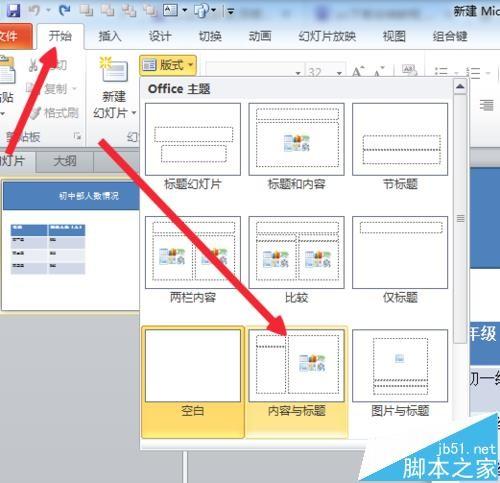Click the Save icon in quick access toolbar
Image resolution: width=500 pixels, height=483 pixels.
[x=13, y=11]
